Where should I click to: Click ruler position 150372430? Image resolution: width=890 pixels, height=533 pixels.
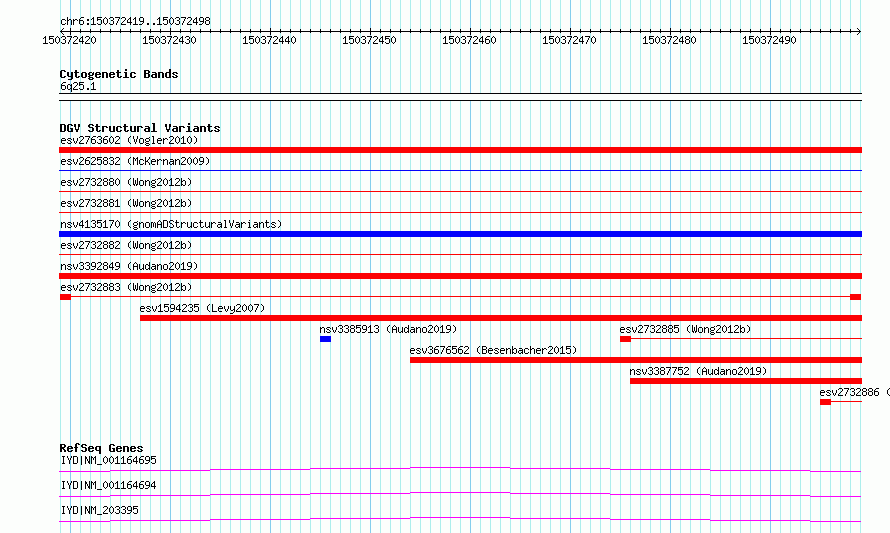pyautogui.click(x=169, y=40)
